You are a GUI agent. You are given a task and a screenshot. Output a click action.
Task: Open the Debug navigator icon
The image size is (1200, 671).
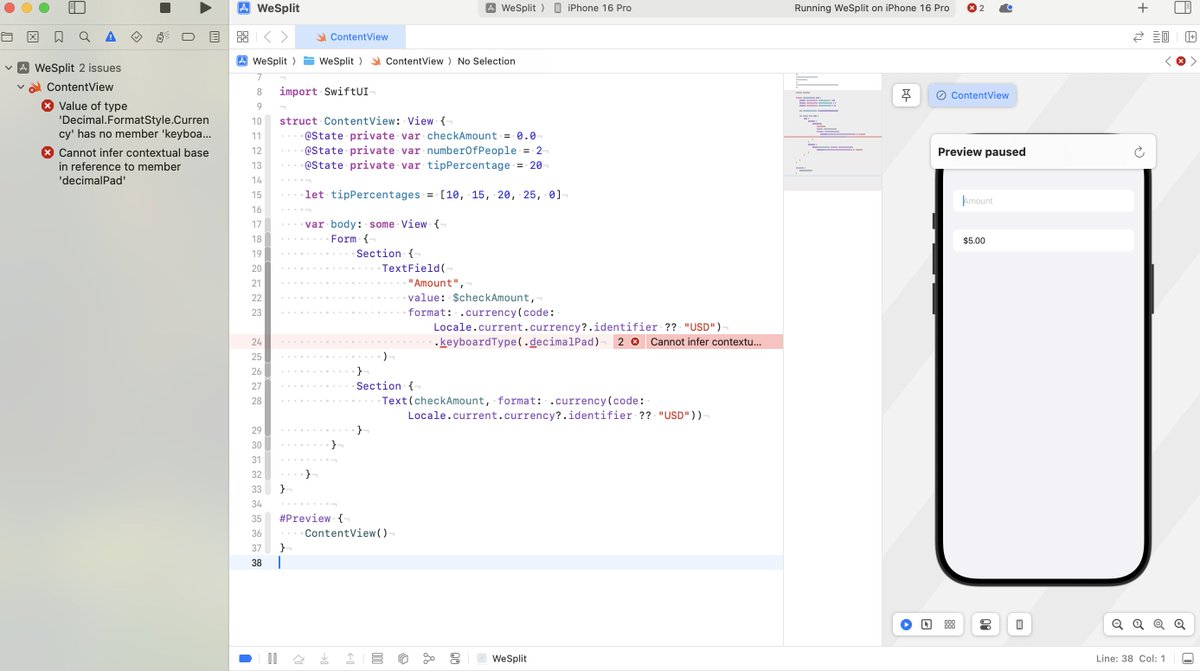pos(163,37)
